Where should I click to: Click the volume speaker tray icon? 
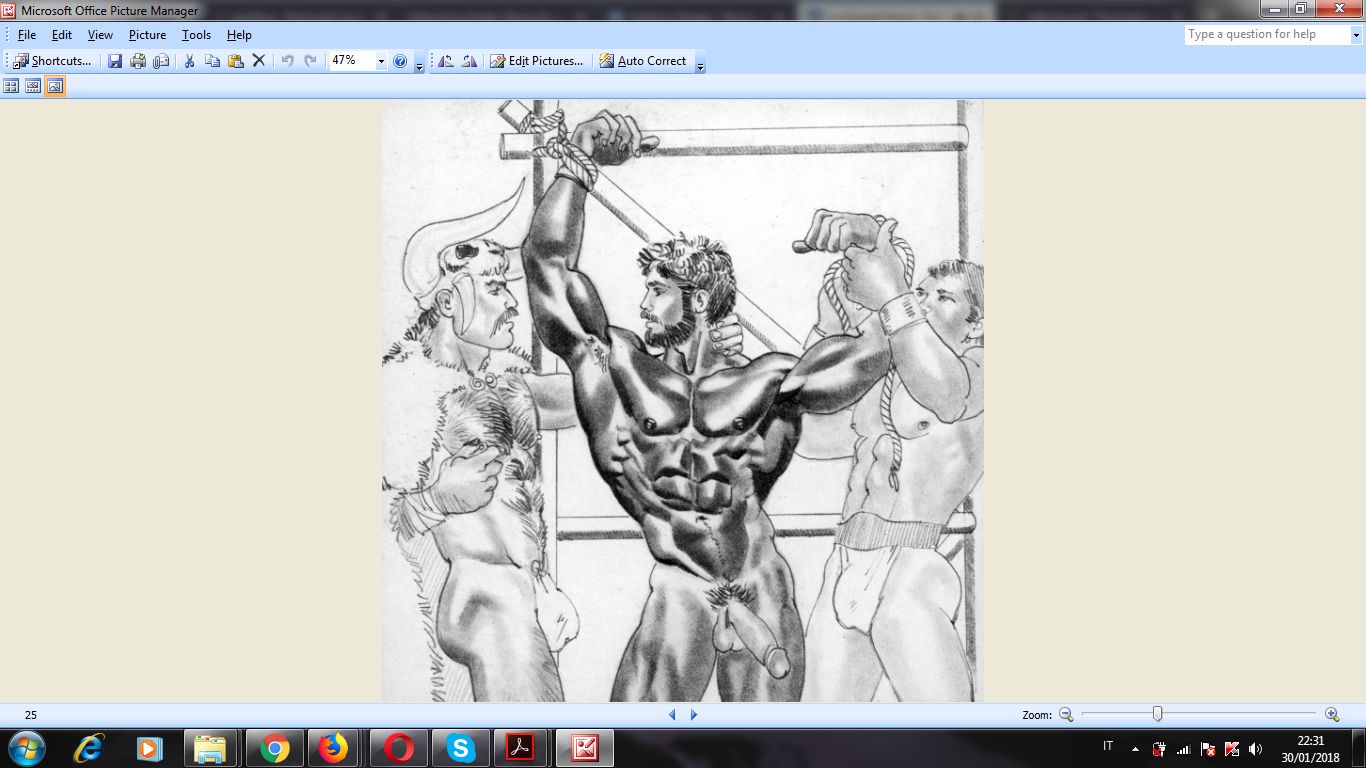point(1256,748)
